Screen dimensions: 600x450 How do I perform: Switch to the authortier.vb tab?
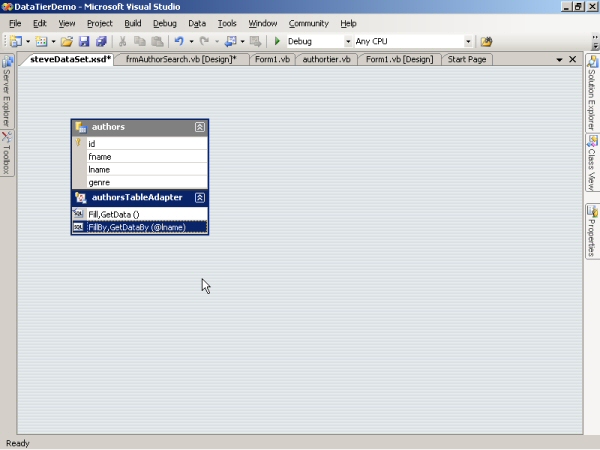tap(326, 59)
